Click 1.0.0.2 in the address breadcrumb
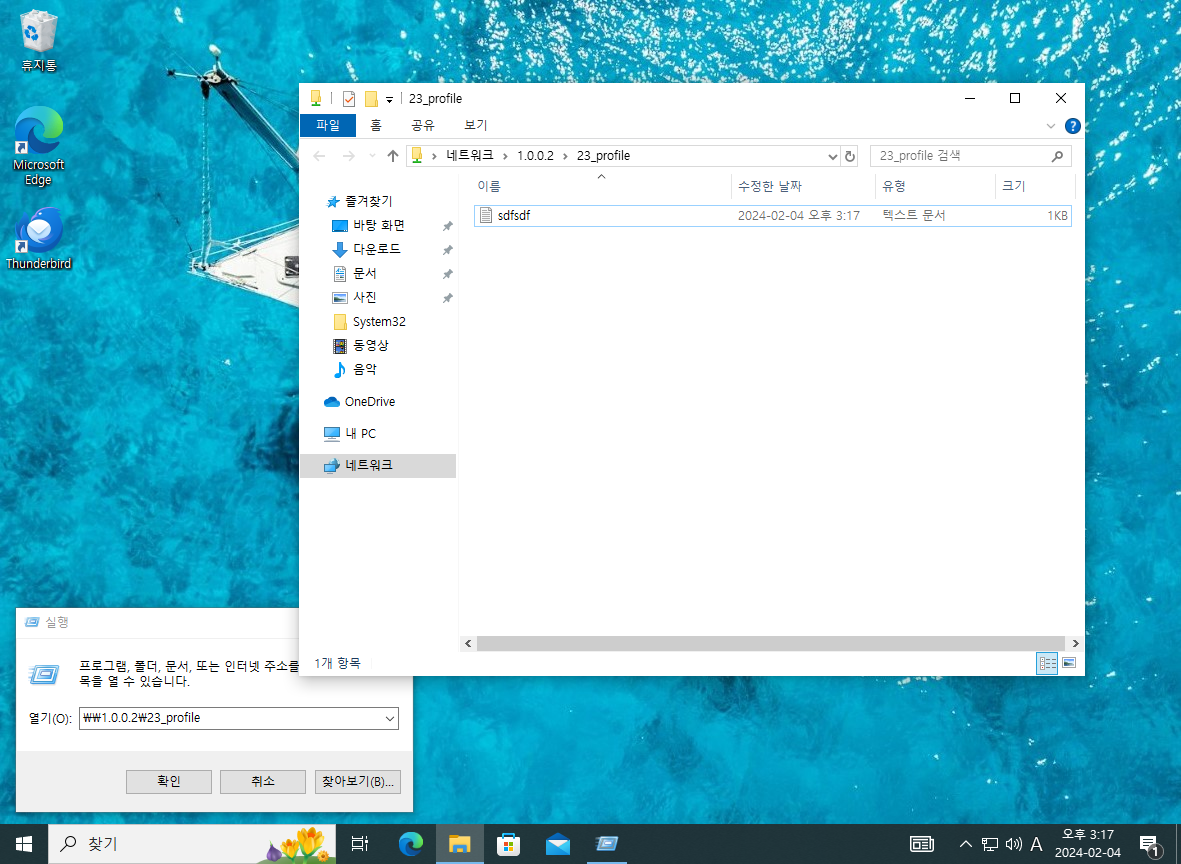The image size is (1181, 864). [x=536, y=156]
